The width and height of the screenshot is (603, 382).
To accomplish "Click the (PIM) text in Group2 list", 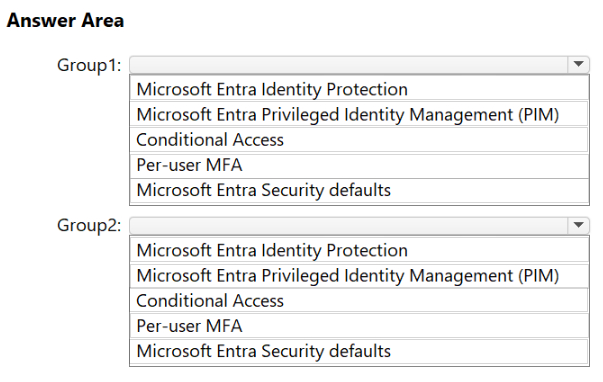I will coord(538,276).
